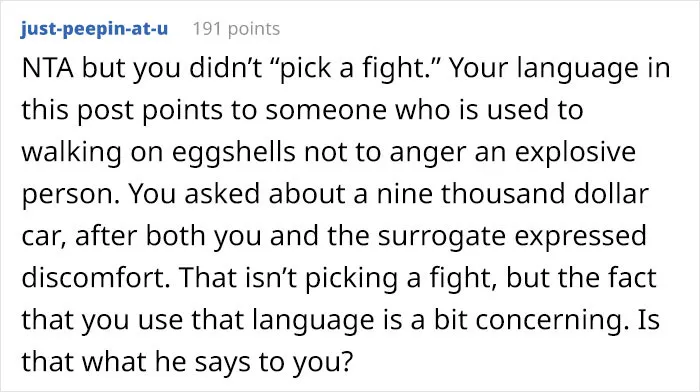Open the just-peepin-at-u user profile
This screenshot has width=700, height=392.
point(94,29)
